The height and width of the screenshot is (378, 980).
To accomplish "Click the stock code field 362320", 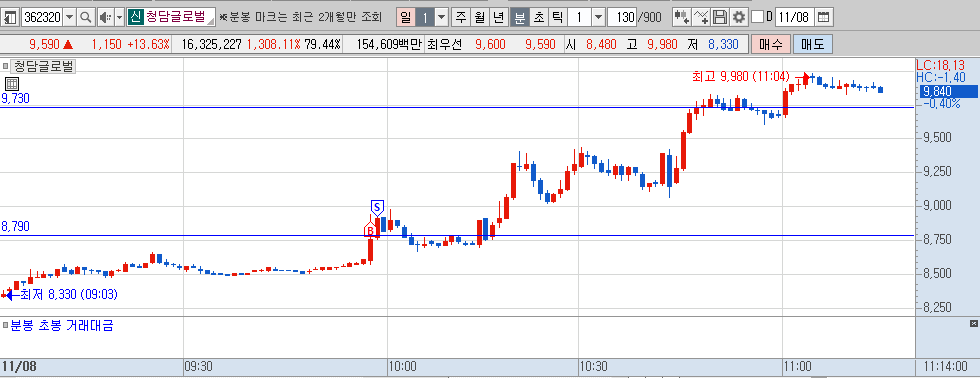I will pos(42,17).
